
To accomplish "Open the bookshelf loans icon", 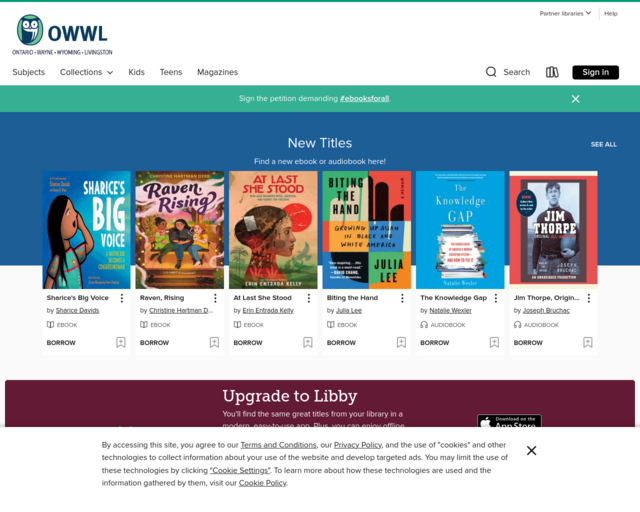I will pyautogui.click(x=552, y=72).
